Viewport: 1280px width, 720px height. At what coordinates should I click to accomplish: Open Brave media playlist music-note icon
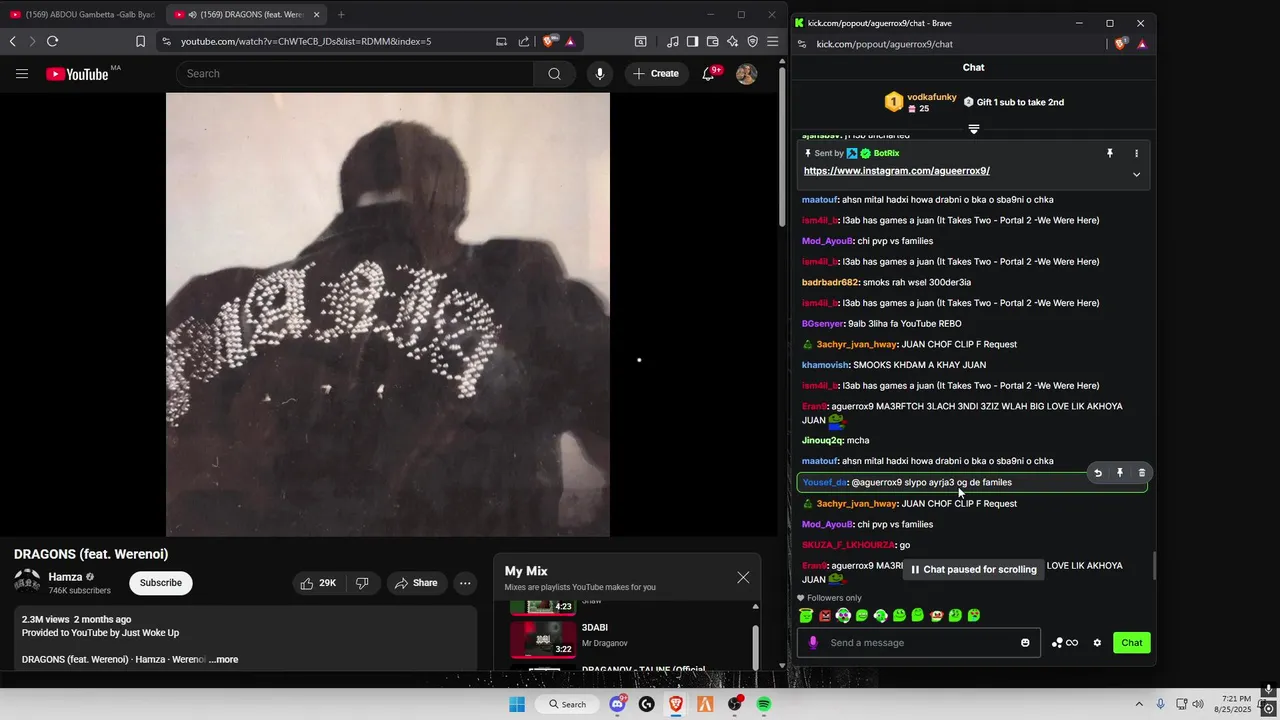tap(672, 41)
